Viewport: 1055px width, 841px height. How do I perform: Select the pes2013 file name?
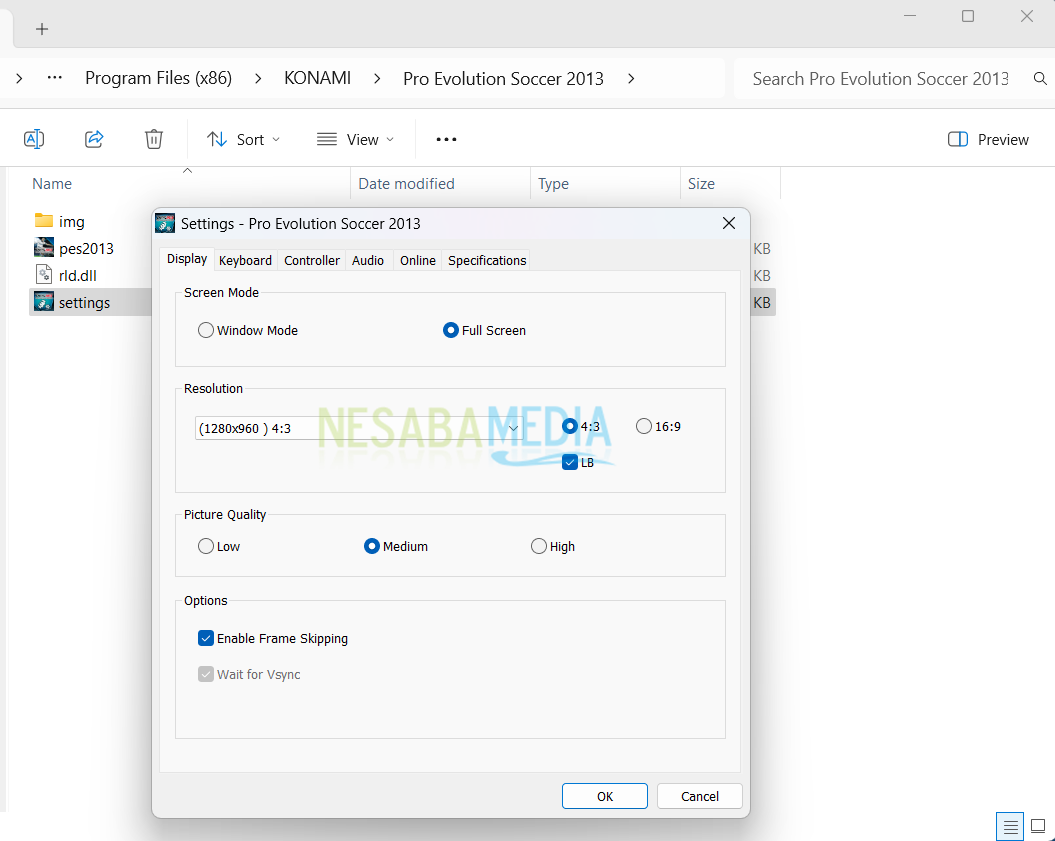[x=86, y=248]
